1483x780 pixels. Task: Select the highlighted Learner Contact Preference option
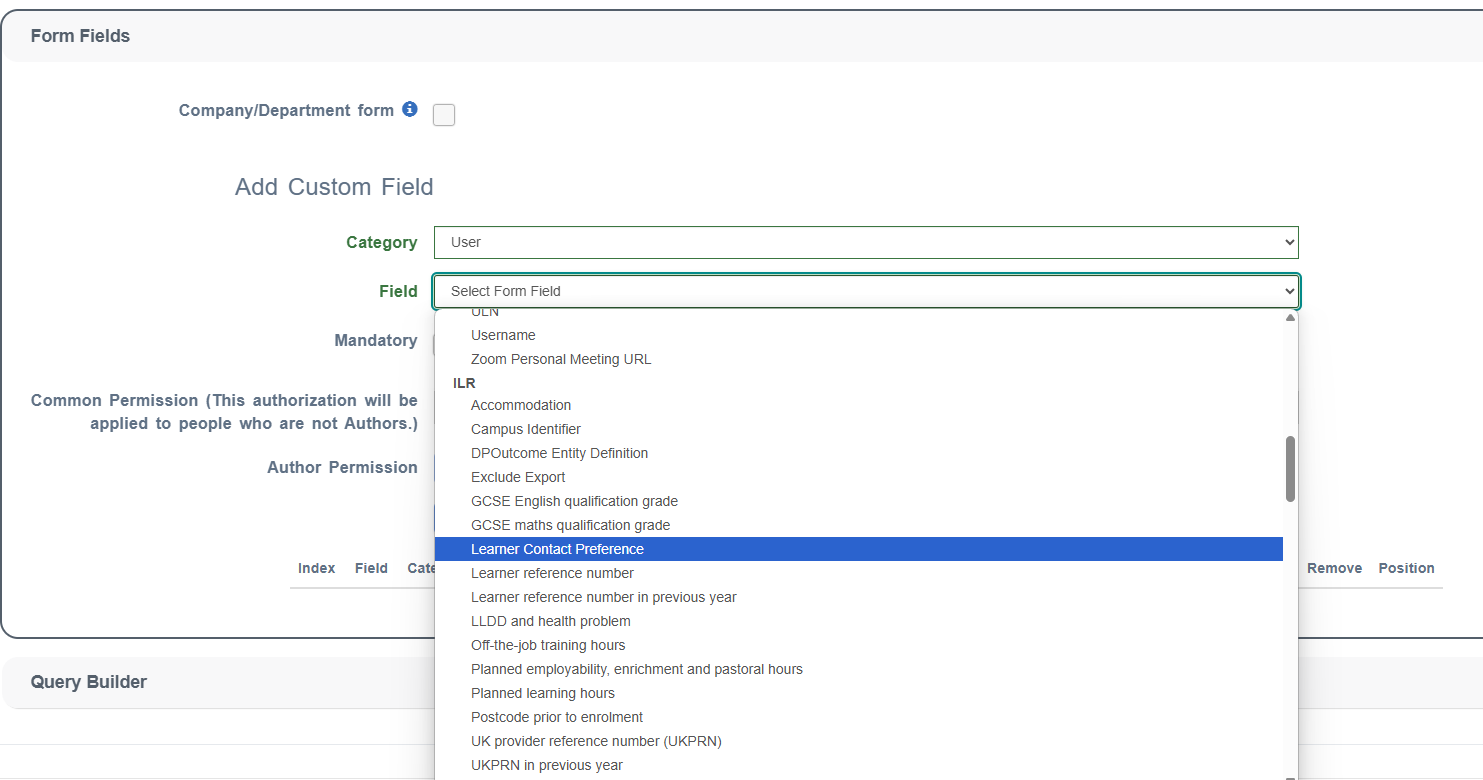tap(859, 549)
